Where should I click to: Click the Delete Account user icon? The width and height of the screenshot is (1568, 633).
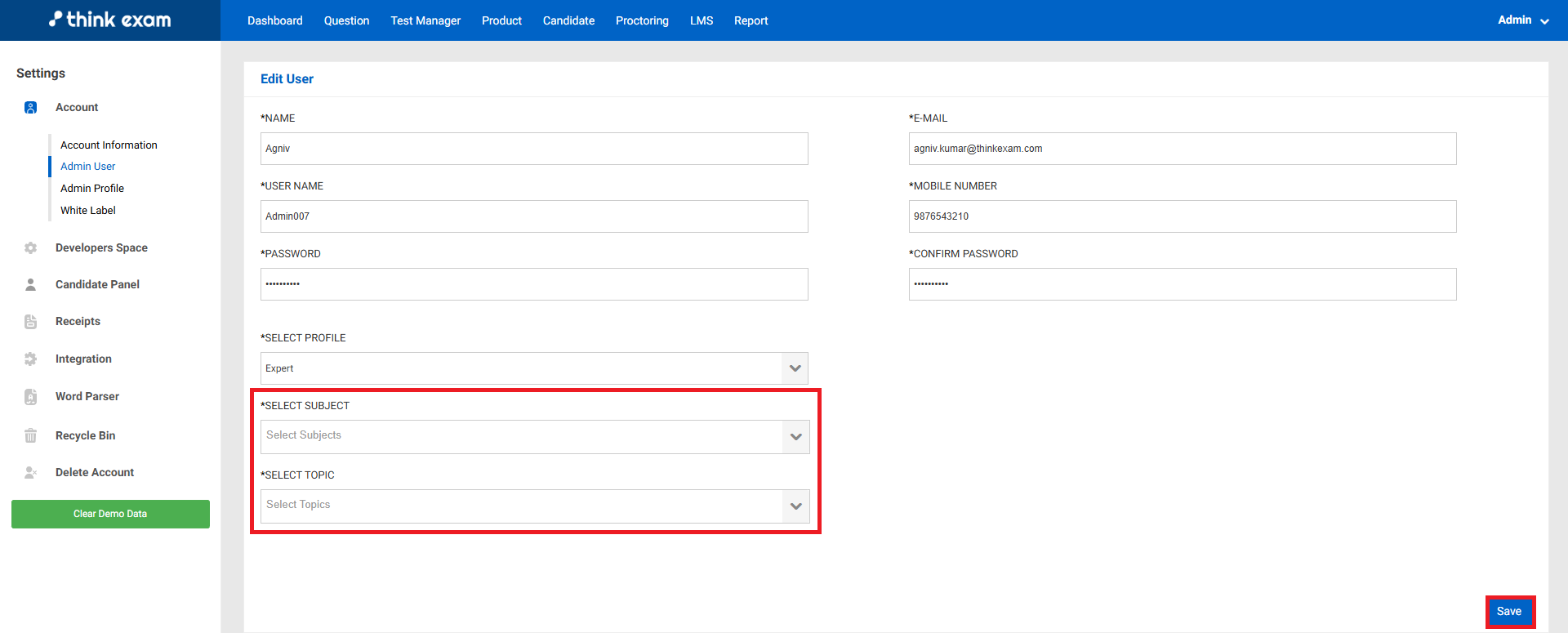pyautogui.click(x=30, y=473)
